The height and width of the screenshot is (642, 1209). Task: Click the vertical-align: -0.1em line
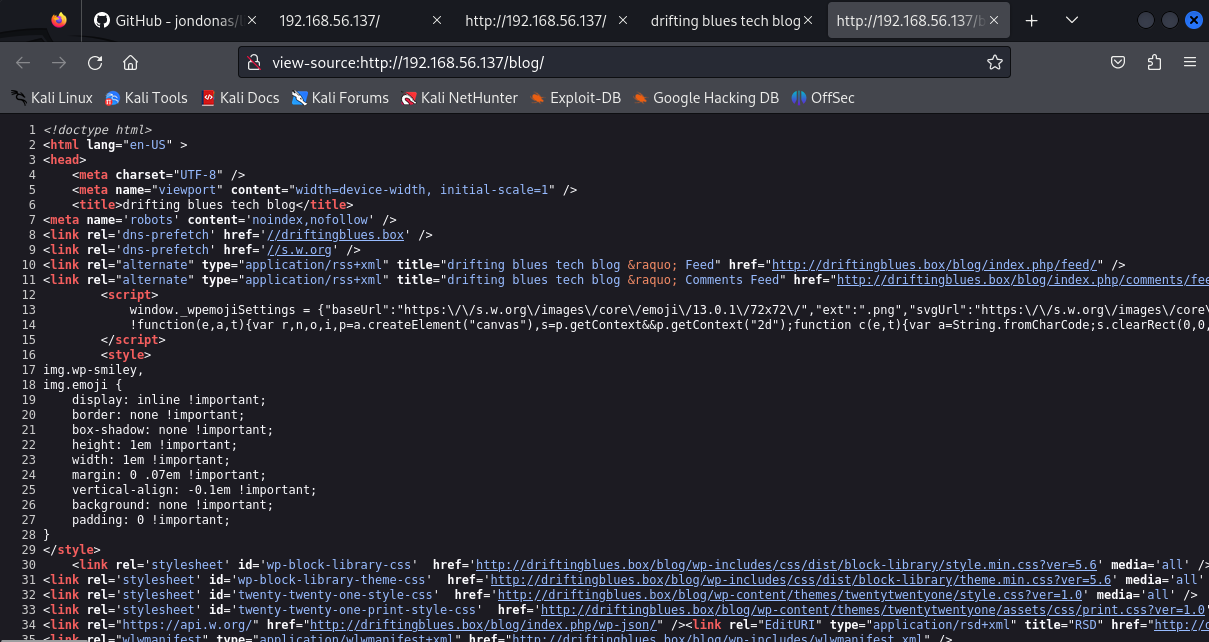[x=194, y=490]
